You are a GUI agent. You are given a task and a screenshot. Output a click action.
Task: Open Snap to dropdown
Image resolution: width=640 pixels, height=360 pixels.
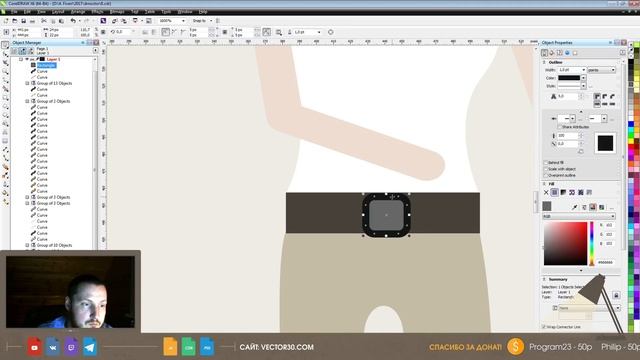click(x=211, y=21)
